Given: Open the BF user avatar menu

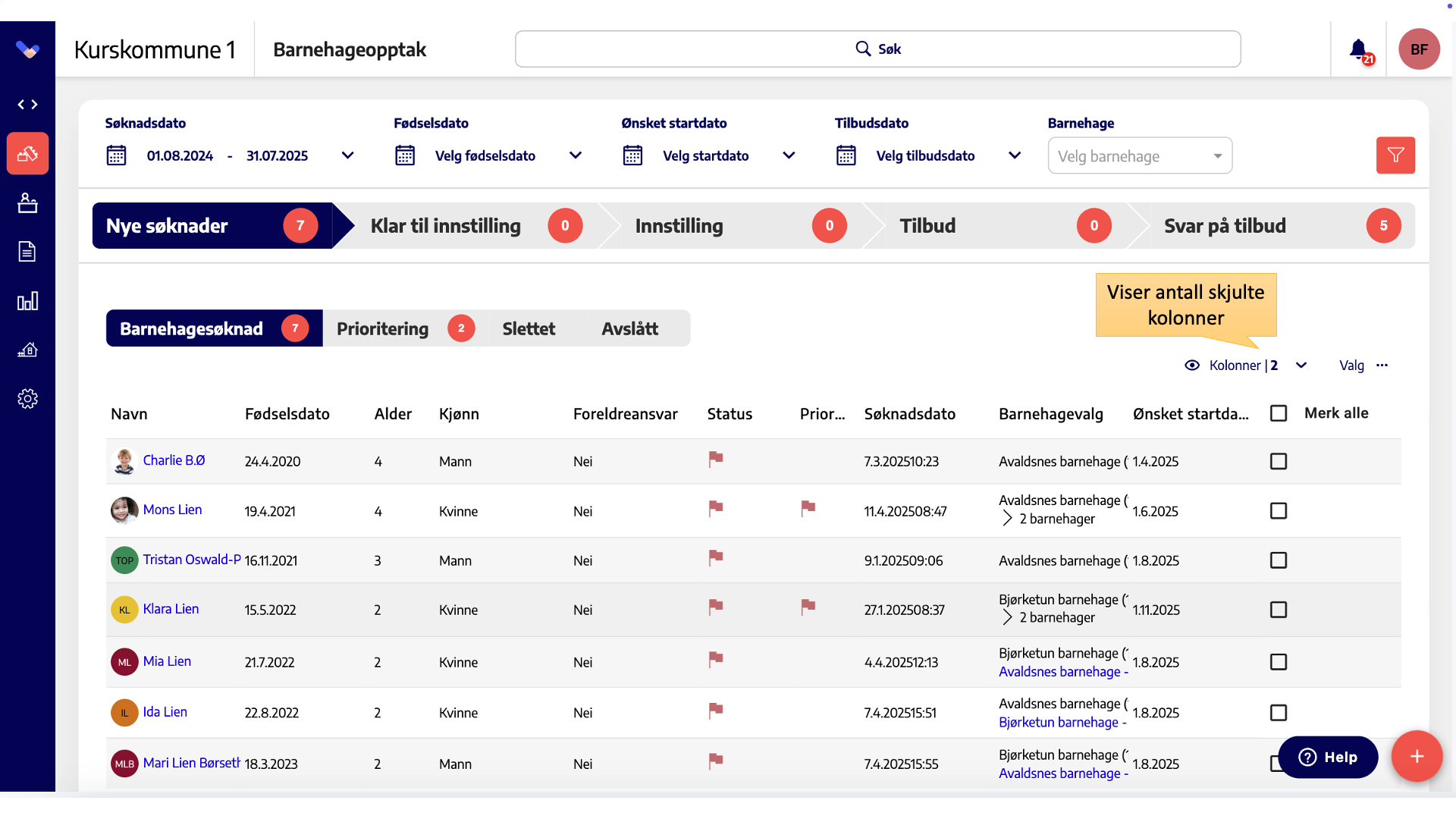Looking at the screenshot, I should [x=1419, y=49].
